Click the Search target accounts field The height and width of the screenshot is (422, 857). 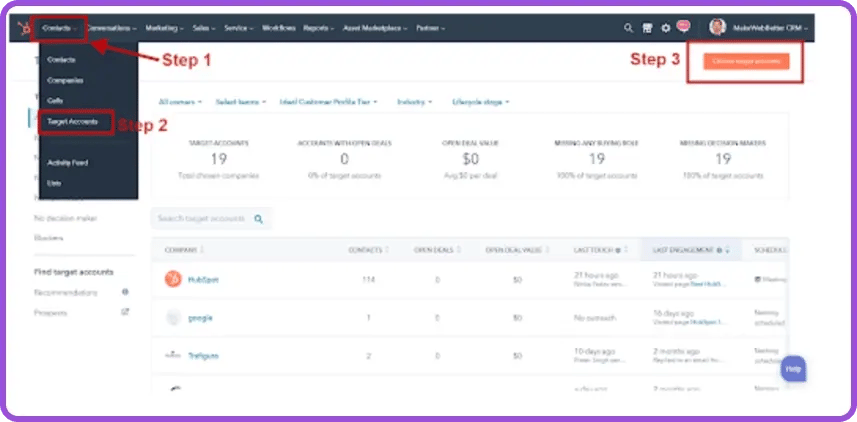212,219
